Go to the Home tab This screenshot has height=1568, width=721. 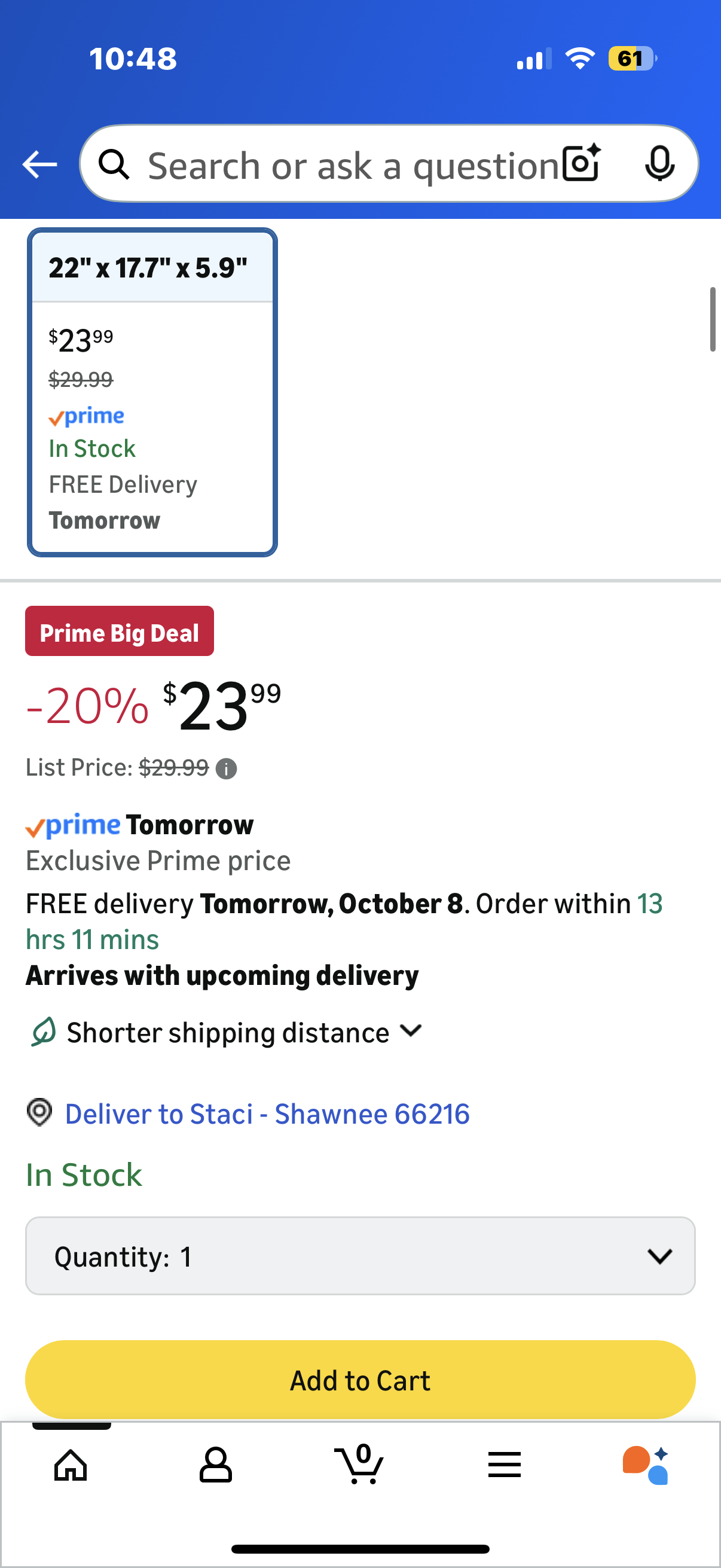pos(71,1465)
